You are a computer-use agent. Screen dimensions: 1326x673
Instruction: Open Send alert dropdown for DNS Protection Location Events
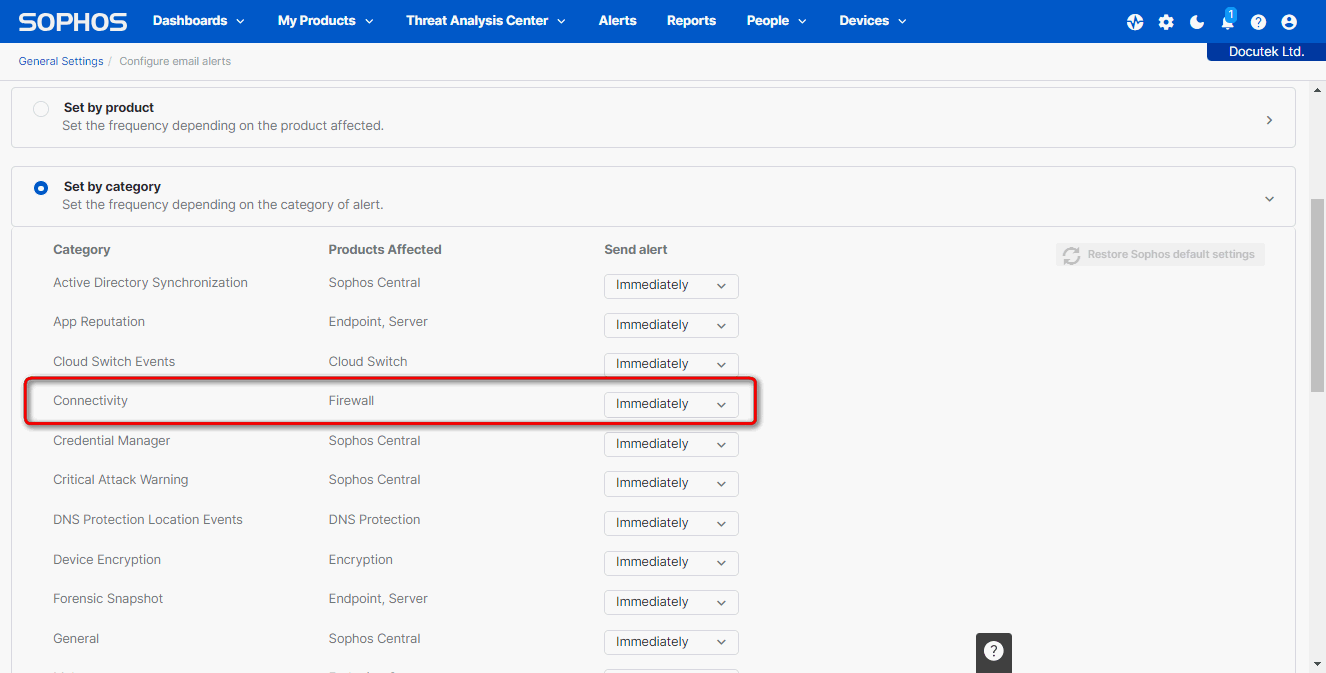click(671, 523)
